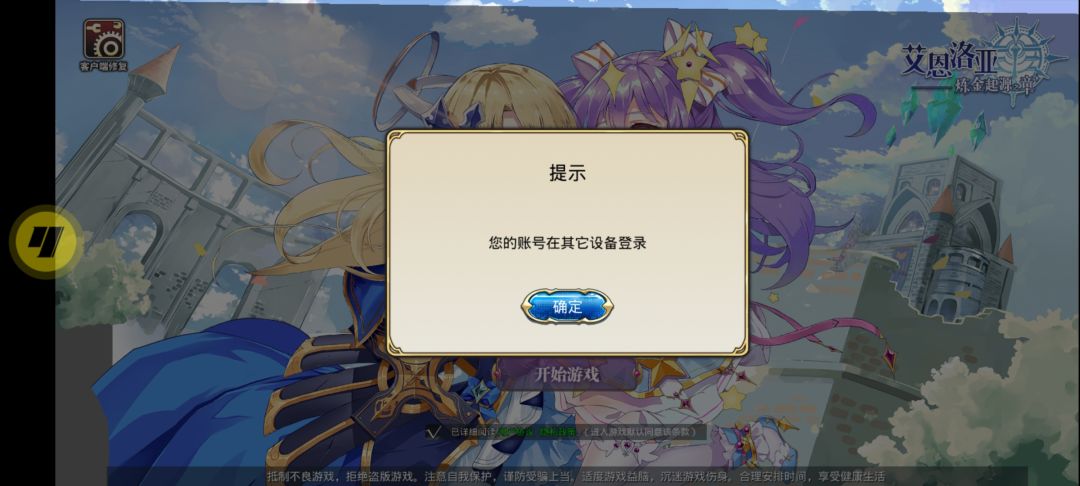Open the 客户端修复 client repair tool icon
1080x486 pixels.
coord(104,39)
